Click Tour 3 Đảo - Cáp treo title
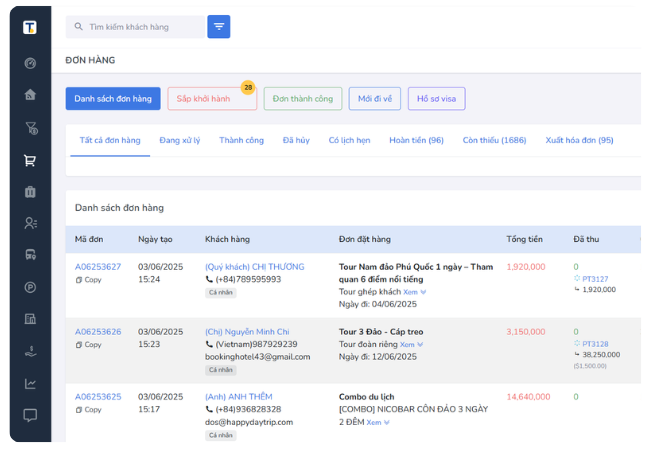The image size is (650, 450). coord(381,332)
